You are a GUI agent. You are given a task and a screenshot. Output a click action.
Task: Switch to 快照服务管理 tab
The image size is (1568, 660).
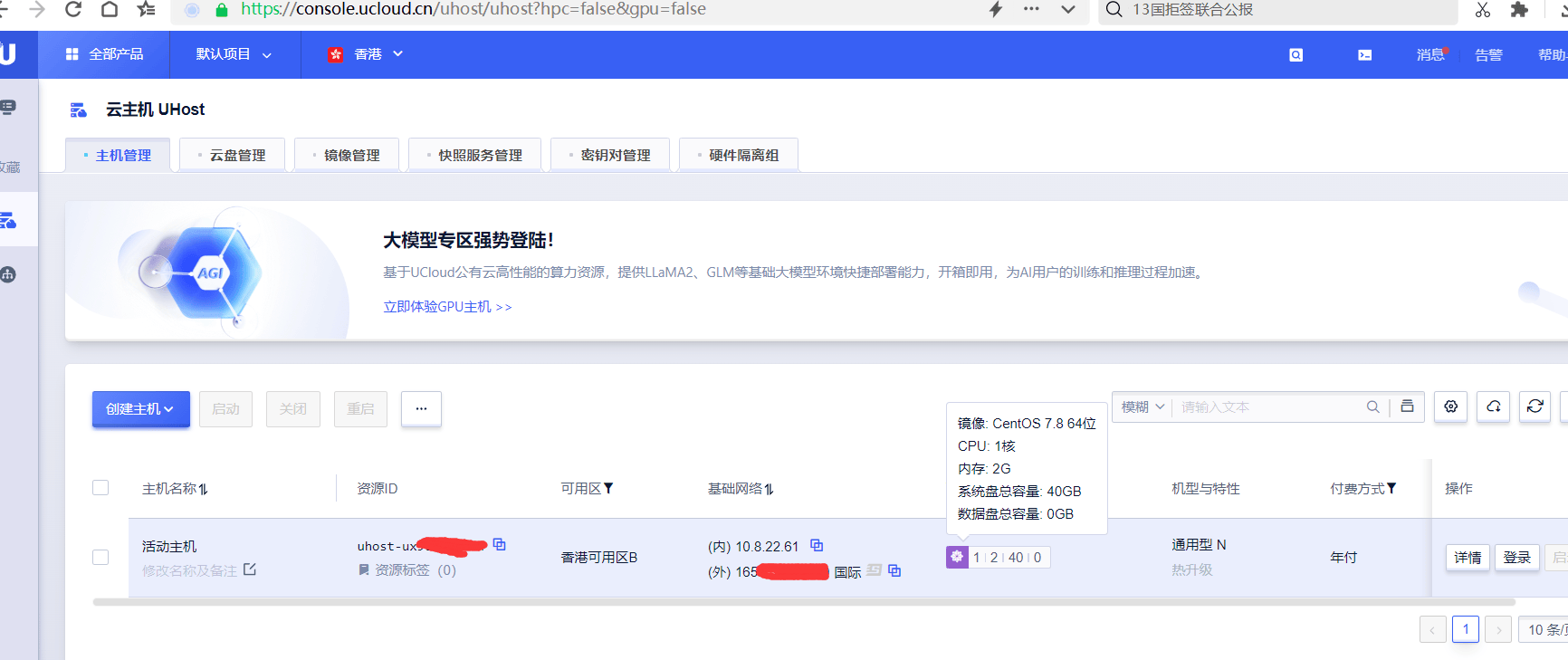tap(474, 155)
